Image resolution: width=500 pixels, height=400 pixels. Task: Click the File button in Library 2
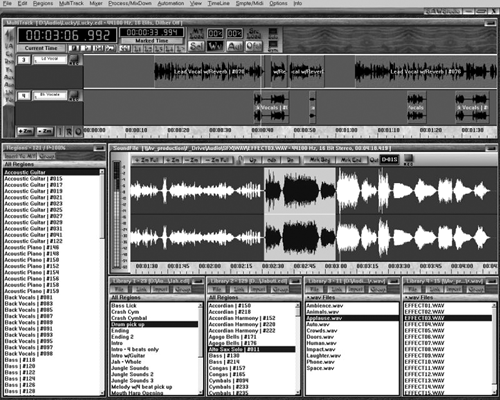pyautogui.click(x=217, y=289)
